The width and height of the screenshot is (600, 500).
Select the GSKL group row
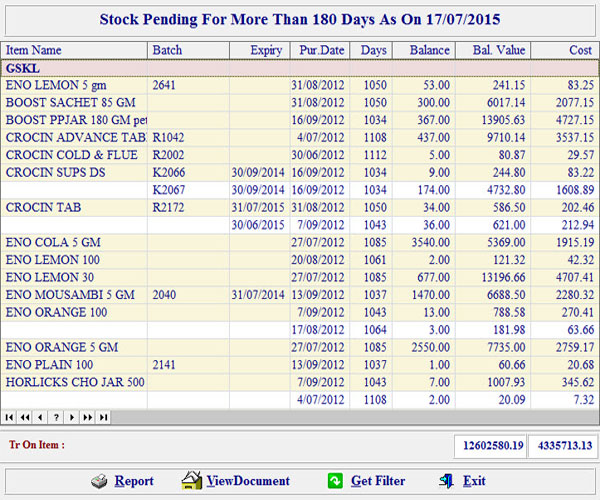click(x=300, y=68)
